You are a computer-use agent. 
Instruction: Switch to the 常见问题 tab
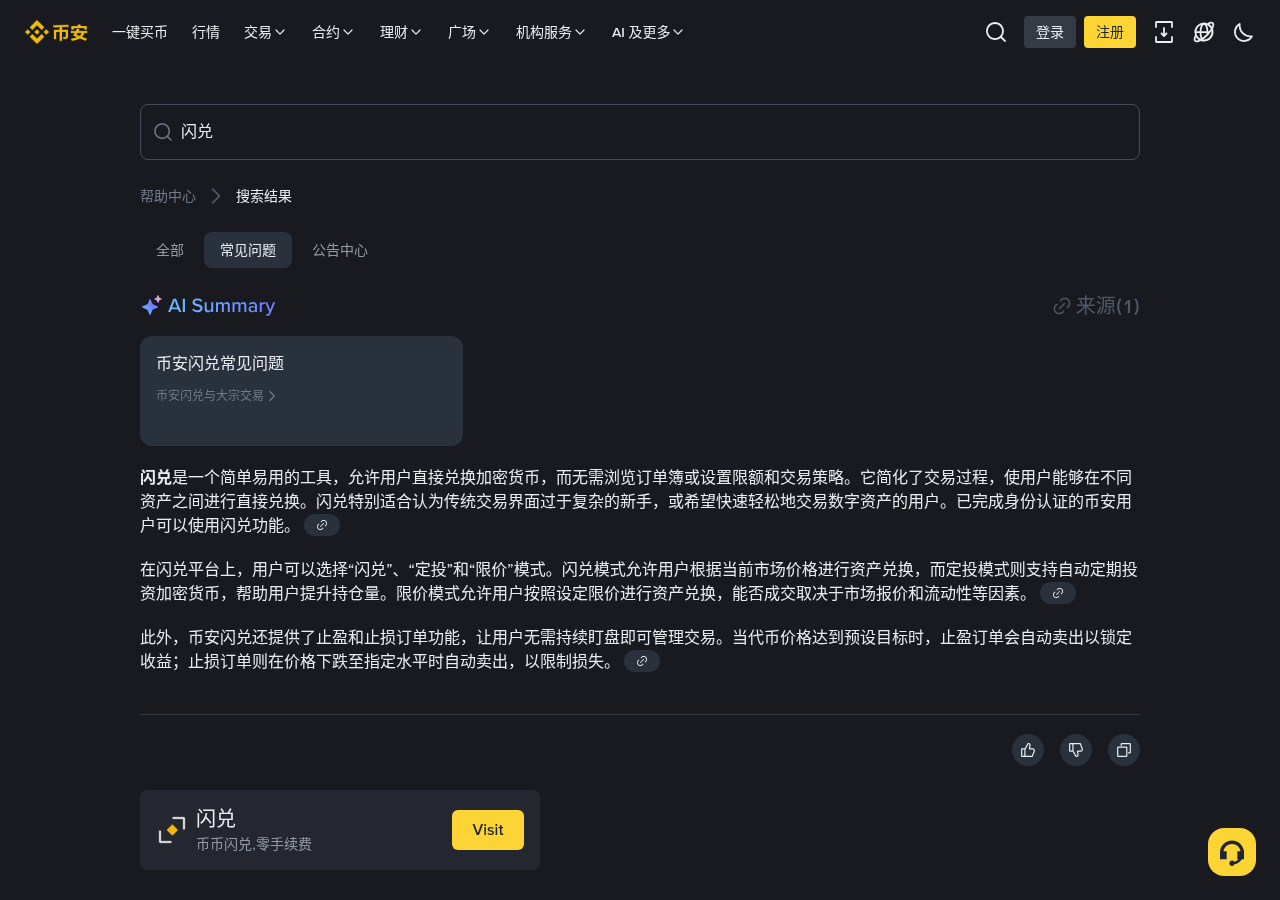pyautogui.click(x=248, y=250)
